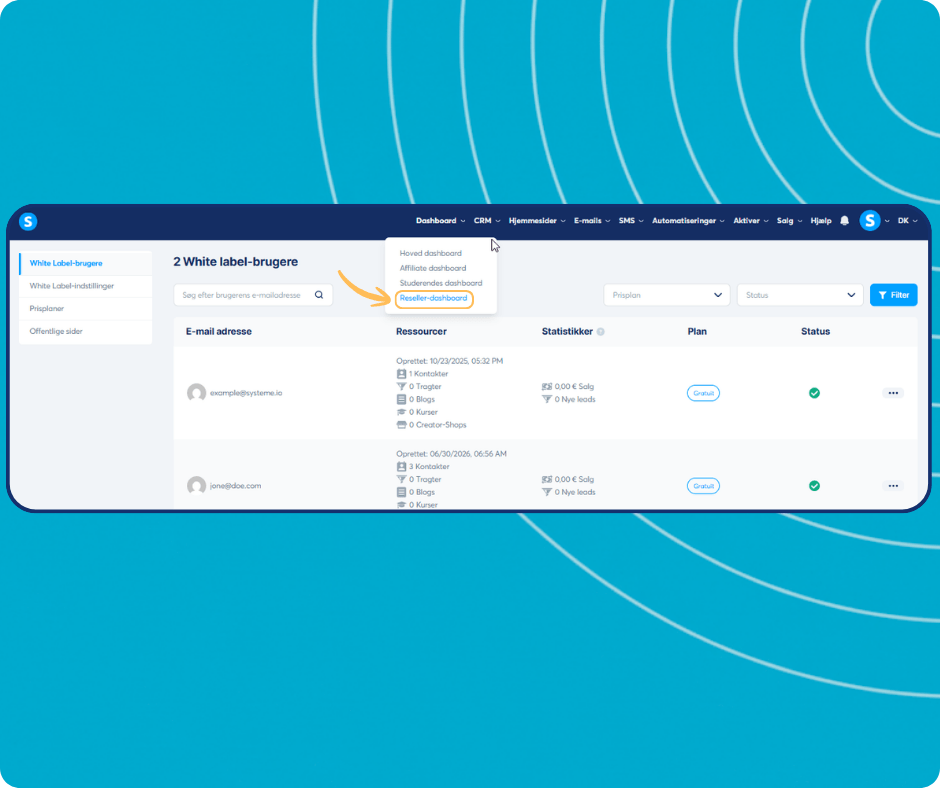Select Hoved dashboard menu entry

pos(430,253)
